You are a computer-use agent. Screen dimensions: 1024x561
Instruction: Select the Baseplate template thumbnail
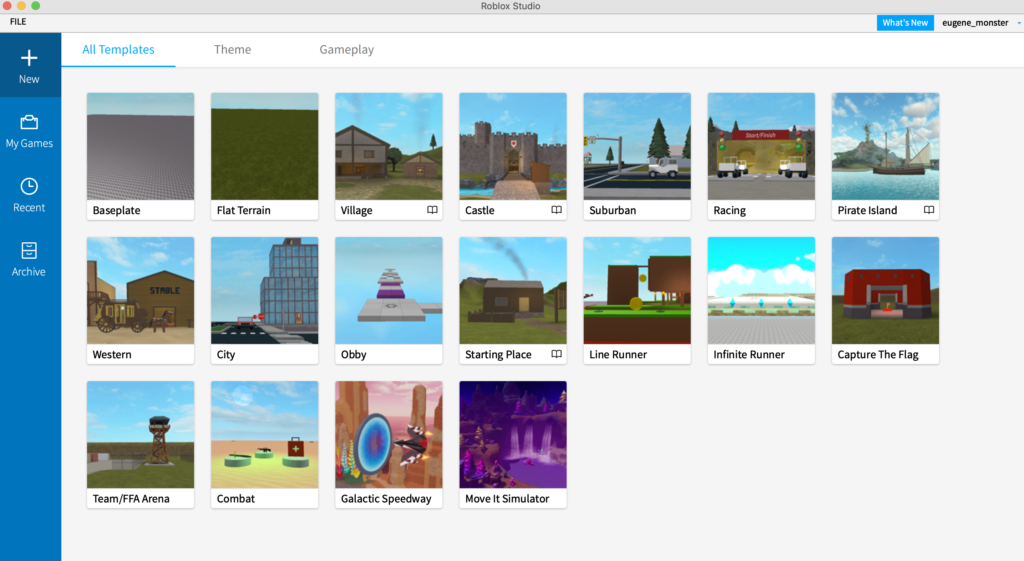coord(140,146)
